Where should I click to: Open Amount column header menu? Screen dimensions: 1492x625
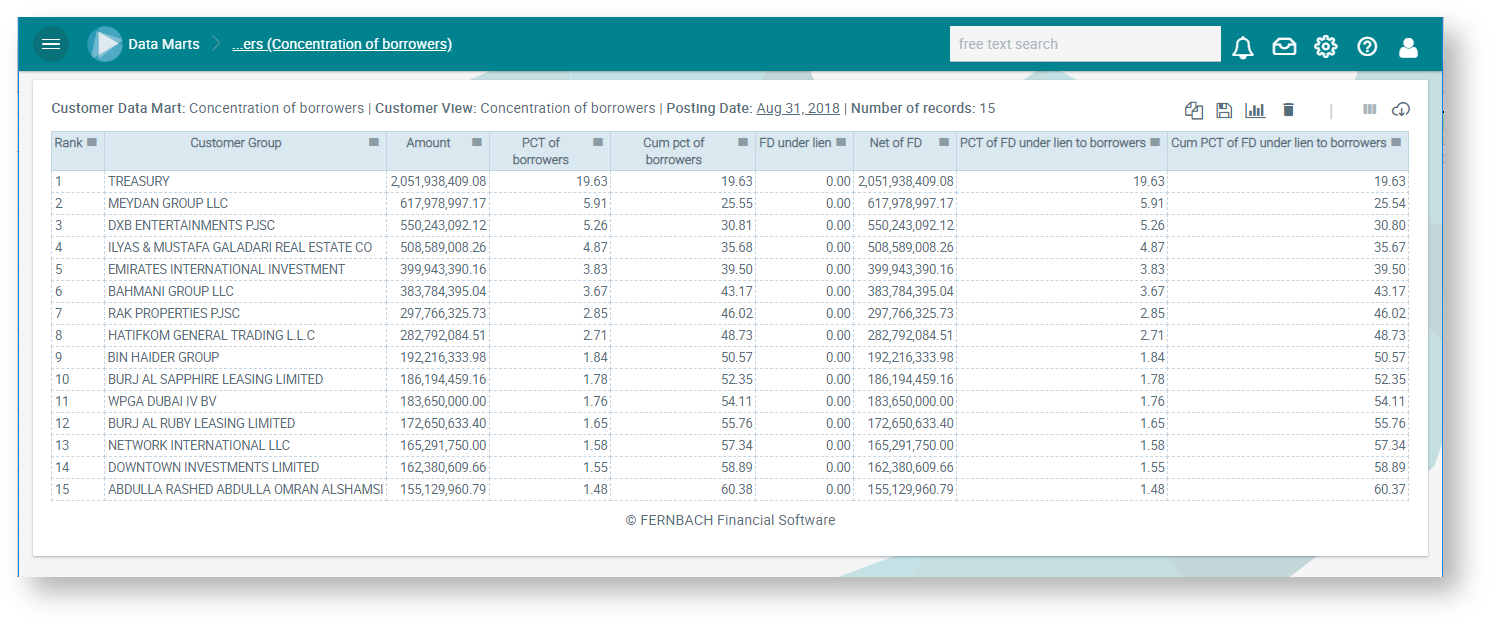tap(477, 143)
